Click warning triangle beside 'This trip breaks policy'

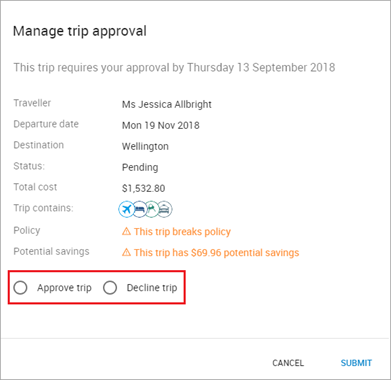point(126,231)
